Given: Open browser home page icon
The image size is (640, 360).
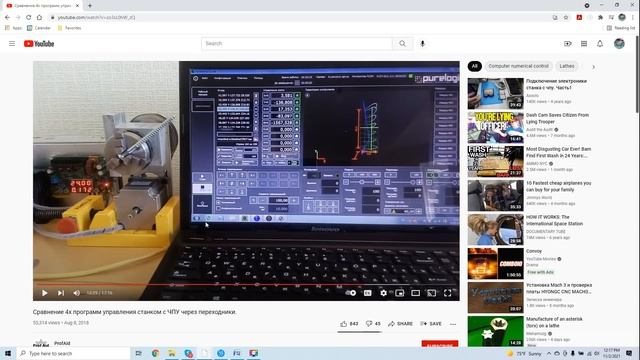Looking at the screenshot, I should coord(39,18).
